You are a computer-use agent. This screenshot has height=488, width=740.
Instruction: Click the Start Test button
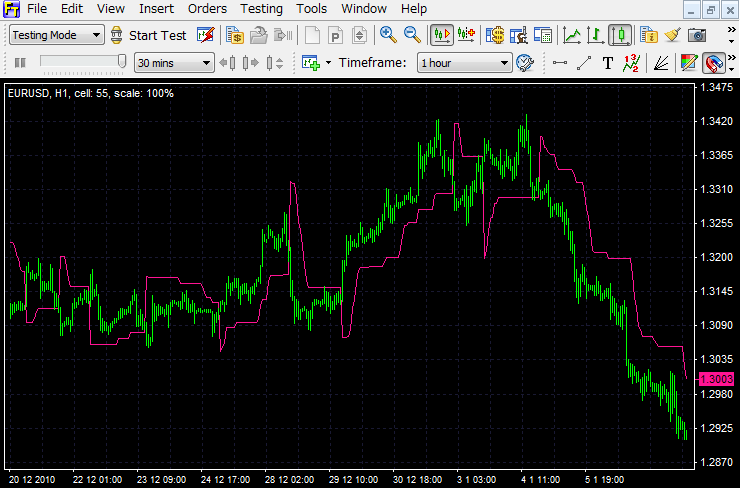[x=149, y=35]
